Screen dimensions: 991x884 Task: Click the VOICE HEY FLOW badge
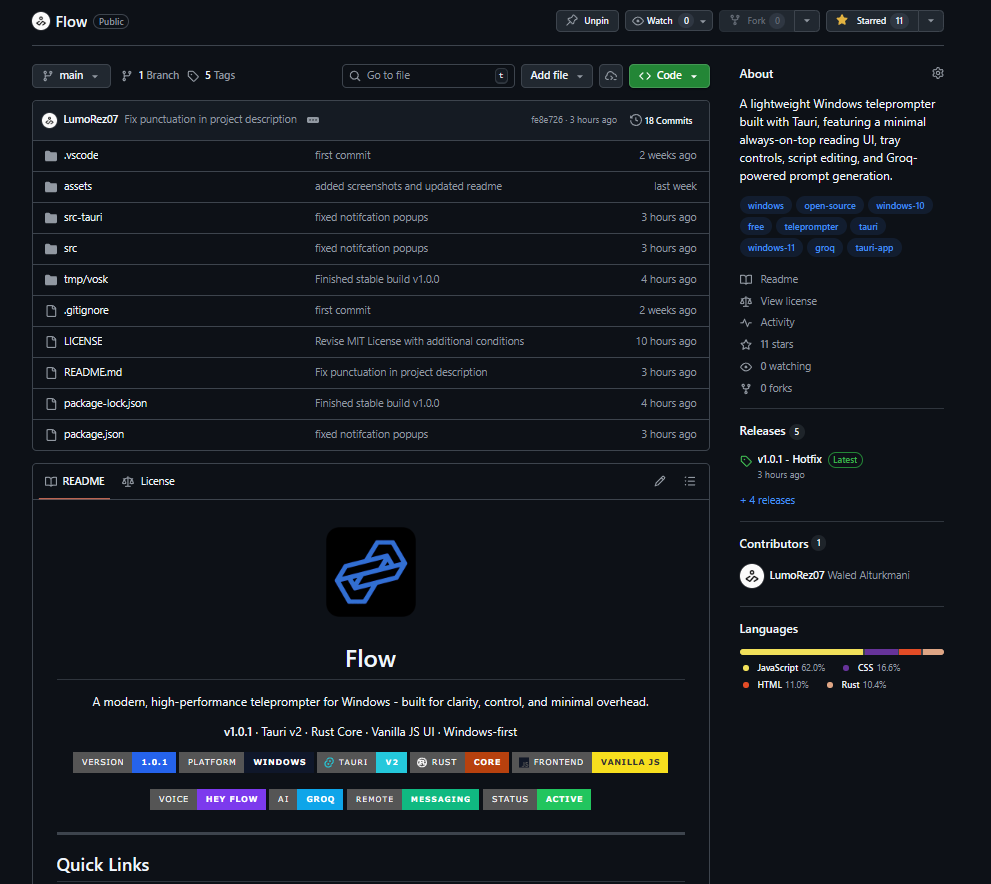208,799
